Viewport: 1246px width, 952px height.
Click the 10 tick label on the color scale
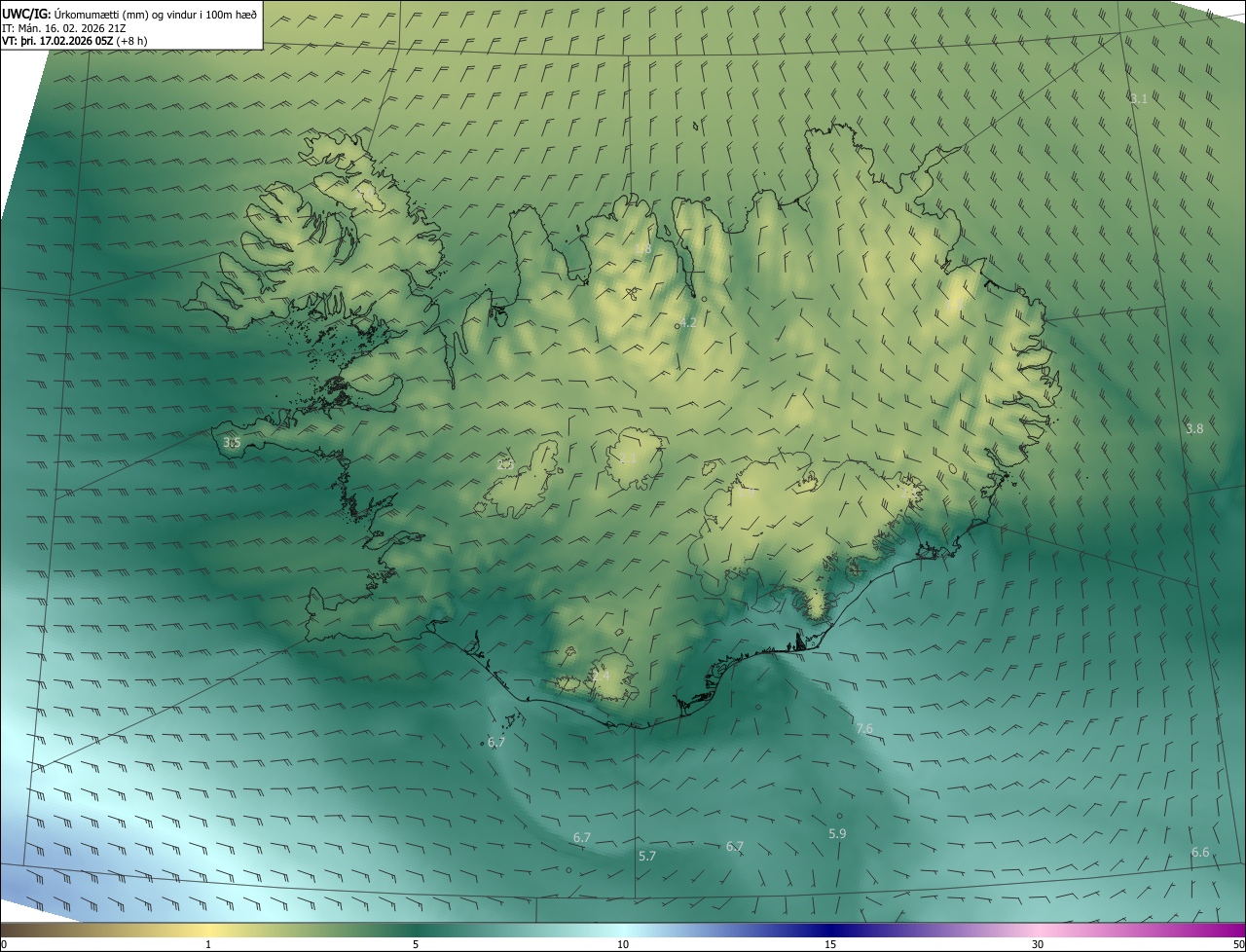point(623,944)
